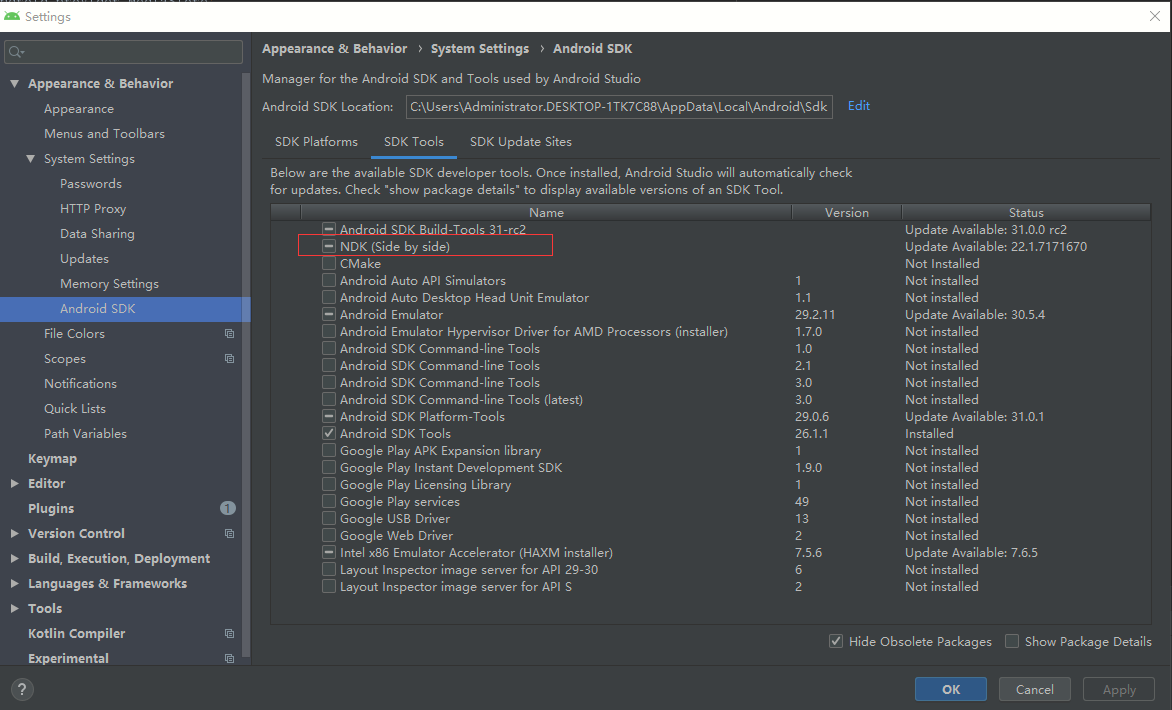1172x710 pixels.
Task: Enable the CMake checkbox
Action: pos(329,263)
